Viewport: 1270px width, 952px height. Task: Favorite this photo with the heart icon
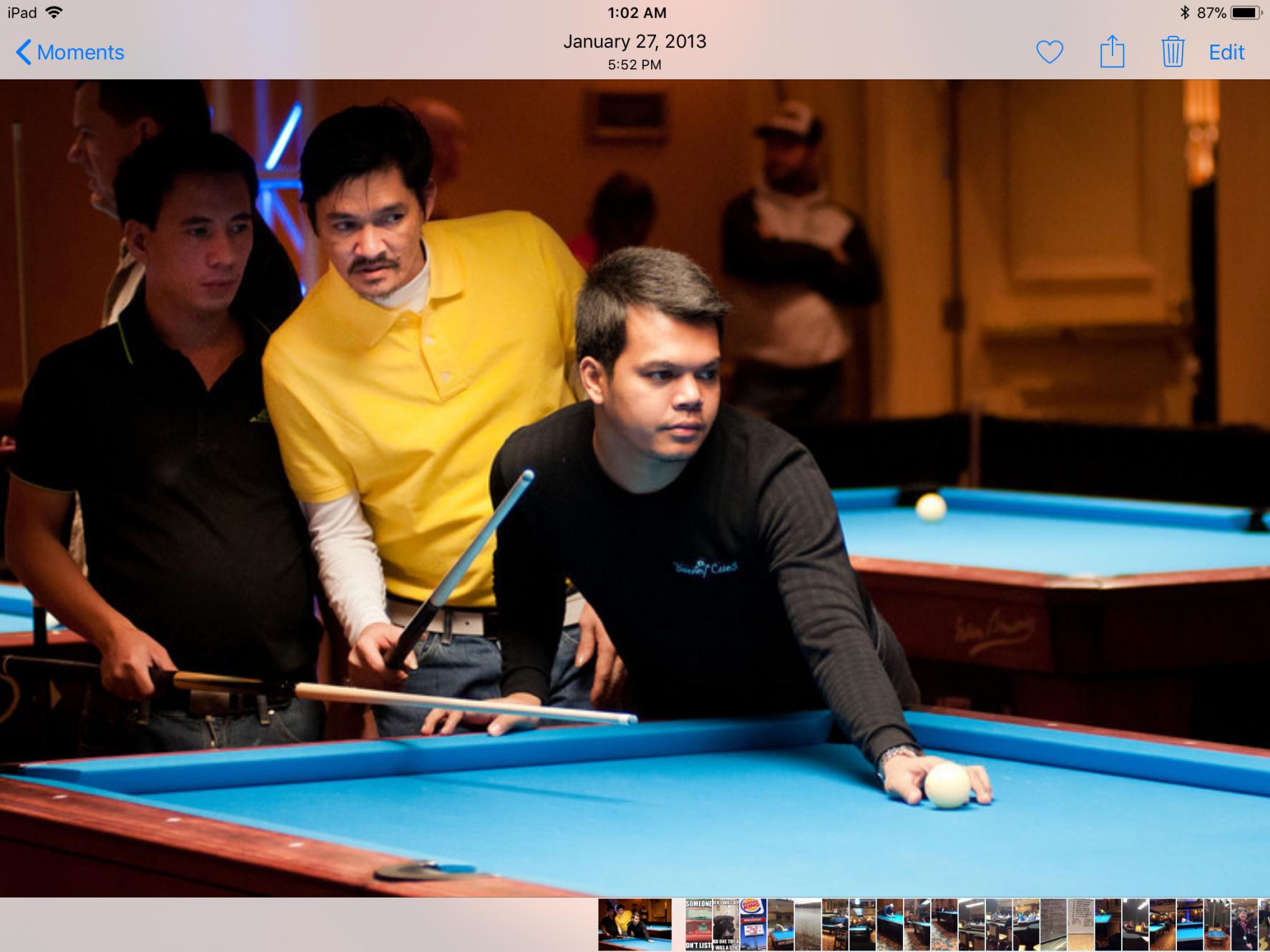coord(1050,52)
